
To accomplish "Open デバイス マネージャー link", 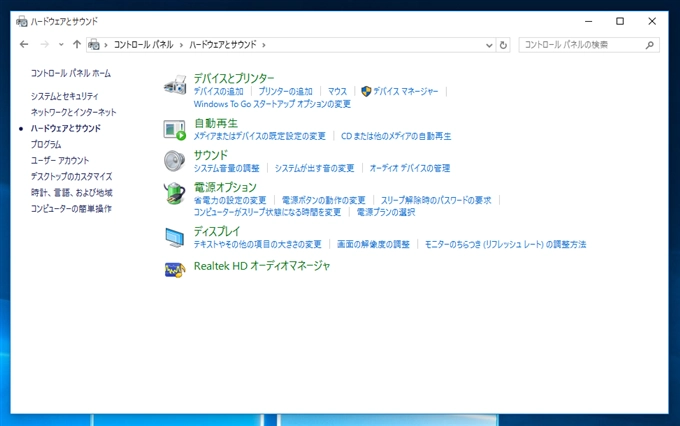I will click(x=405, y=91).
